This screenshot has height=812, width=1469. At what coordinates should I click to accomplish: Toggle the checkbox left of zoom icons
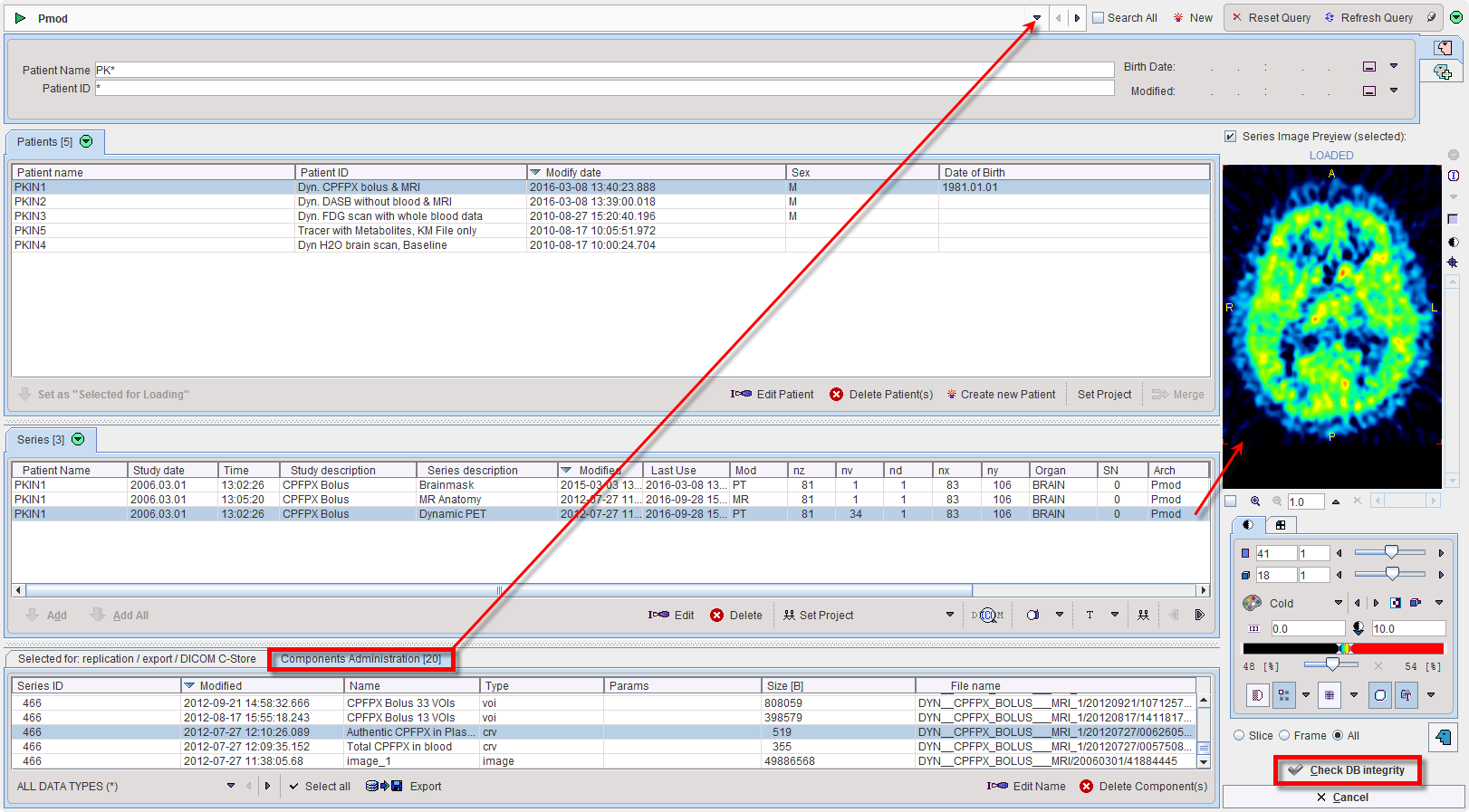coord(1230,501)
